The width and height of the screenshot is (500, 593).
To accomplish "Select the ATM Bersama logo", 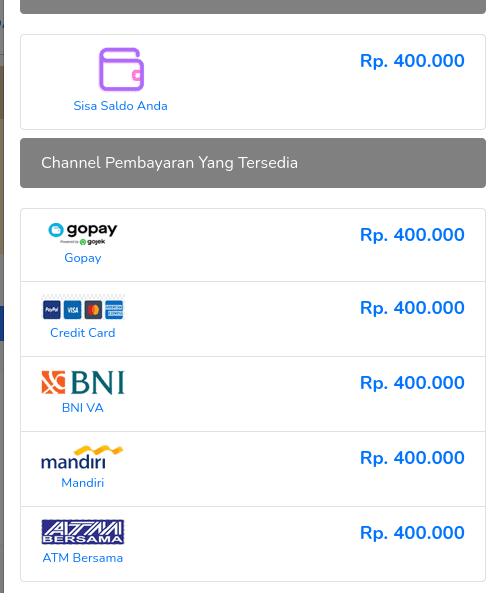I will coord(83,532).
